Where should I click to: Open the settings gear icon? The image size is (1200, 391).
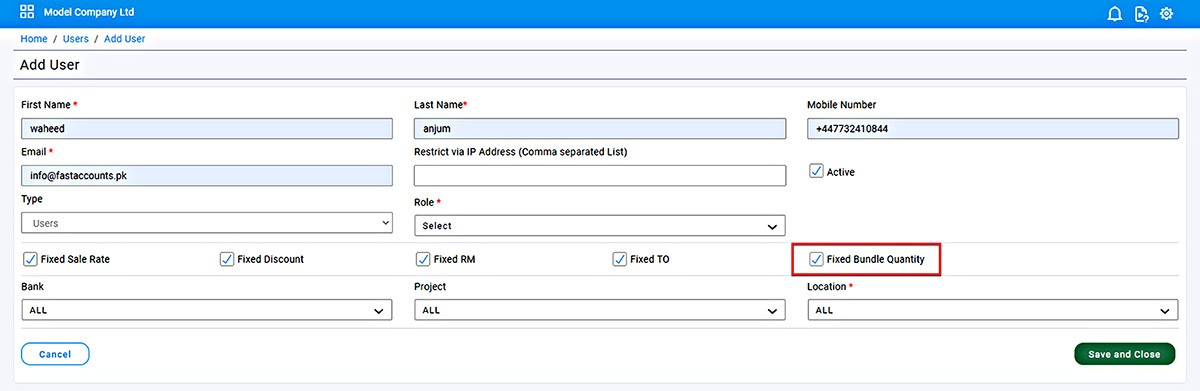[x=1166, y=14]
